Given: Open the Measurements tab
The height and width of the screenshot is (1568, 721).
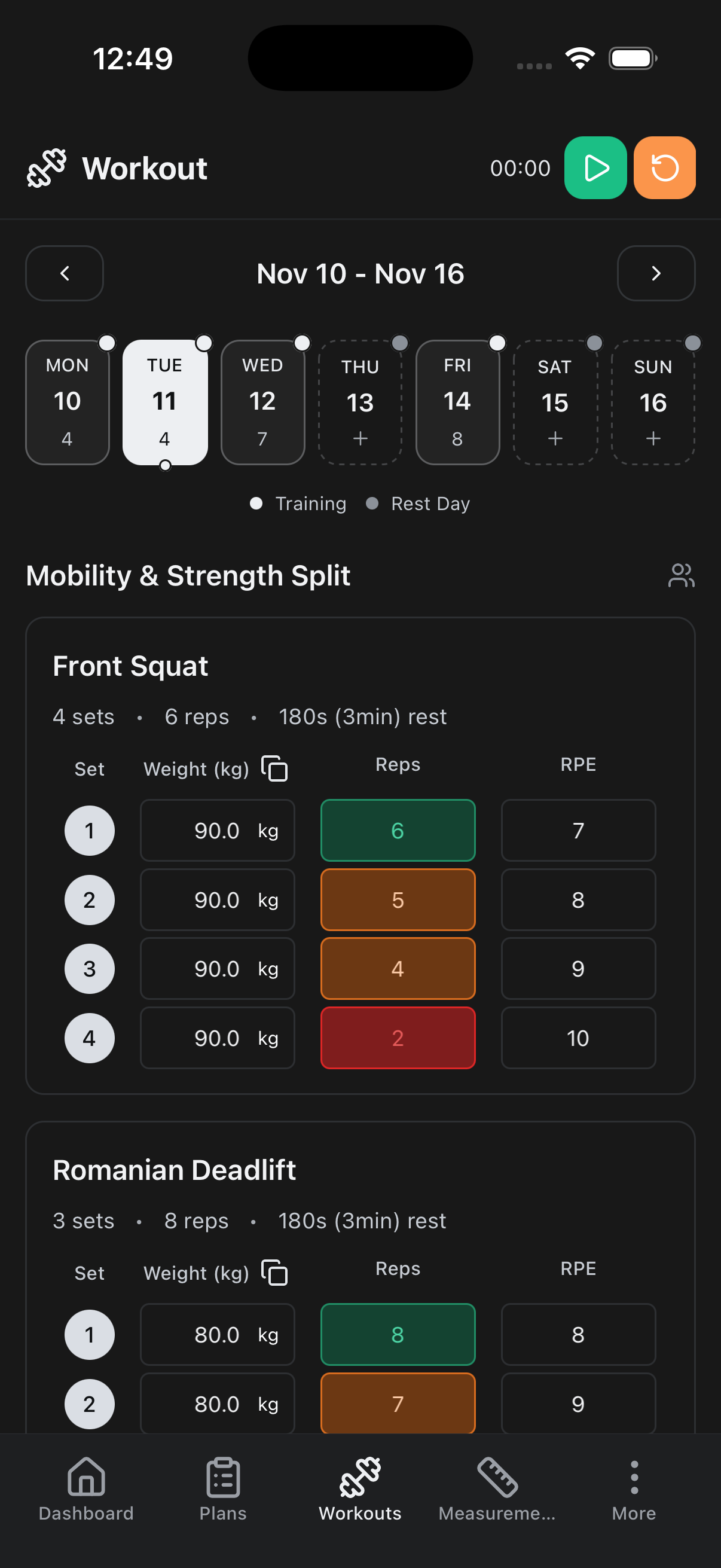Looking at the screenshot, I should (497, 1488).
